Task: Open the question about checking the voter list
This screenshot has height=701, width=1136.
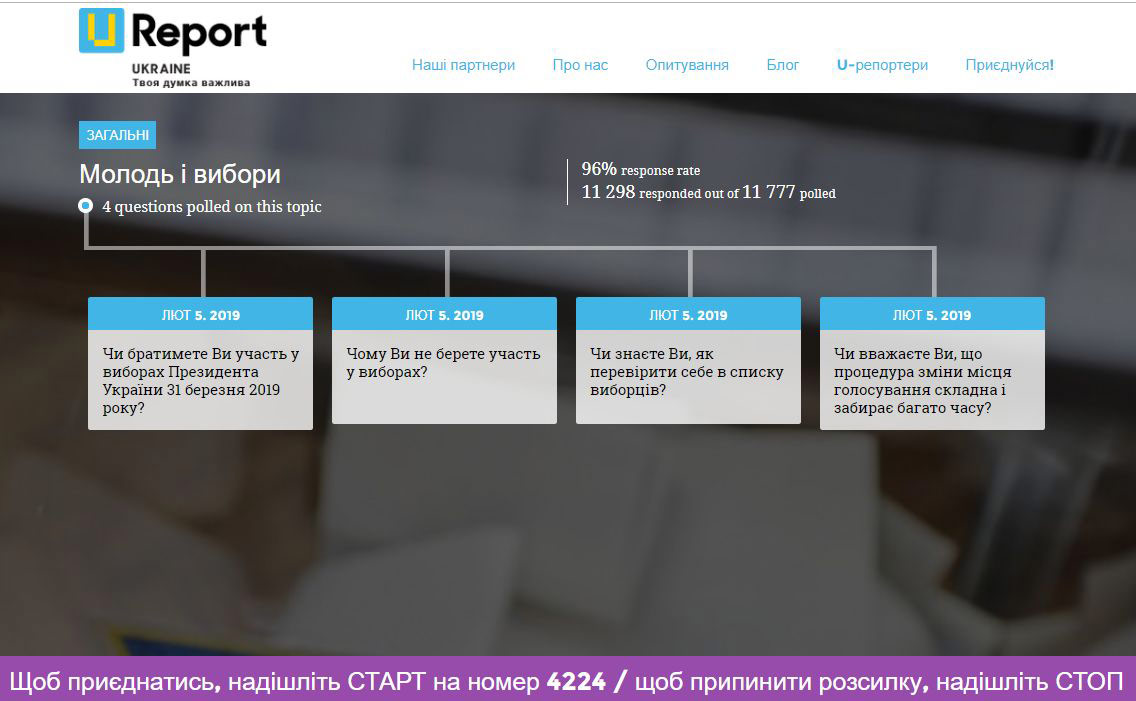Action: (687, 371)
